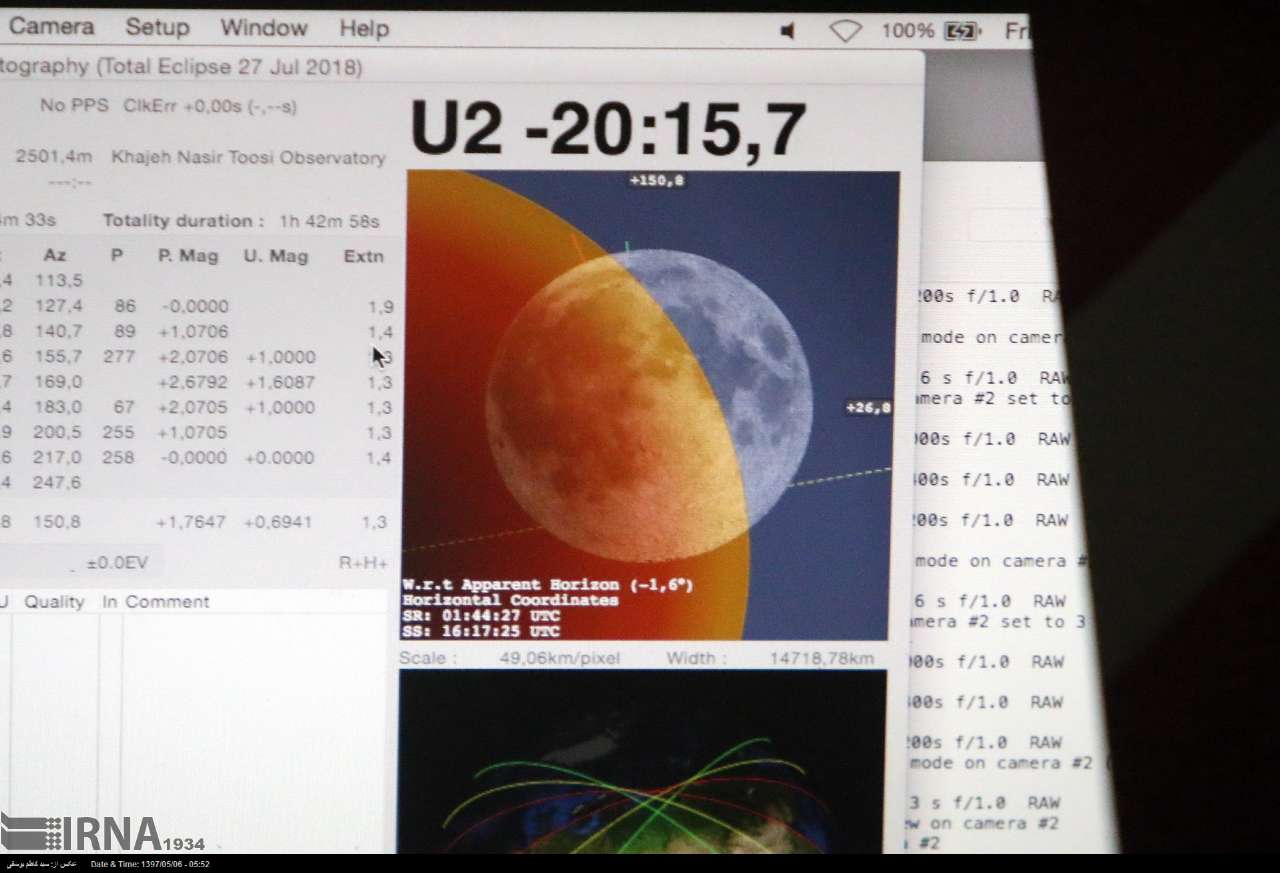The image size is (1280, 873).
Task: Click the U2 -20:15,7 countdown timer
Action: (608, 128)
